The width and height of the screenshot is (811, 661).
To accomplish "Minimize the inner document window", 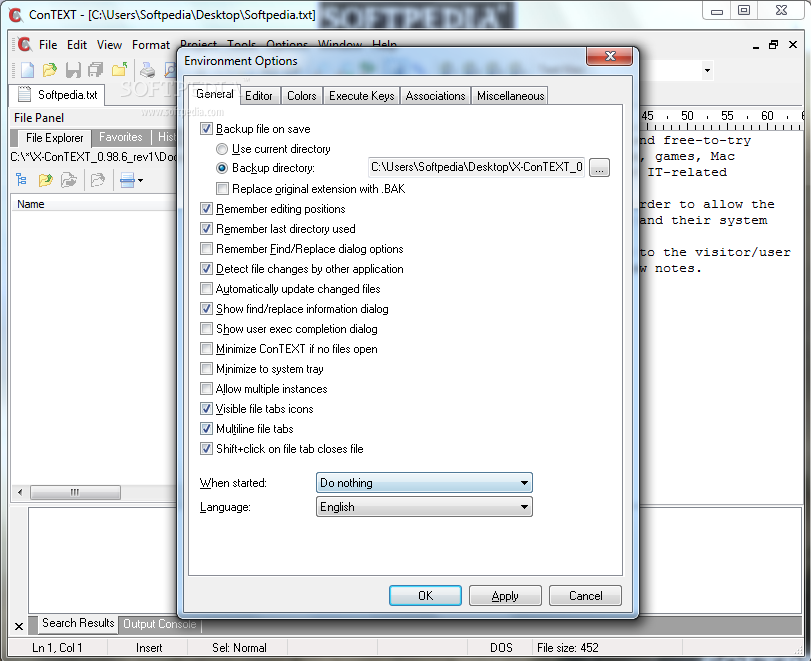I will [756, 47].
